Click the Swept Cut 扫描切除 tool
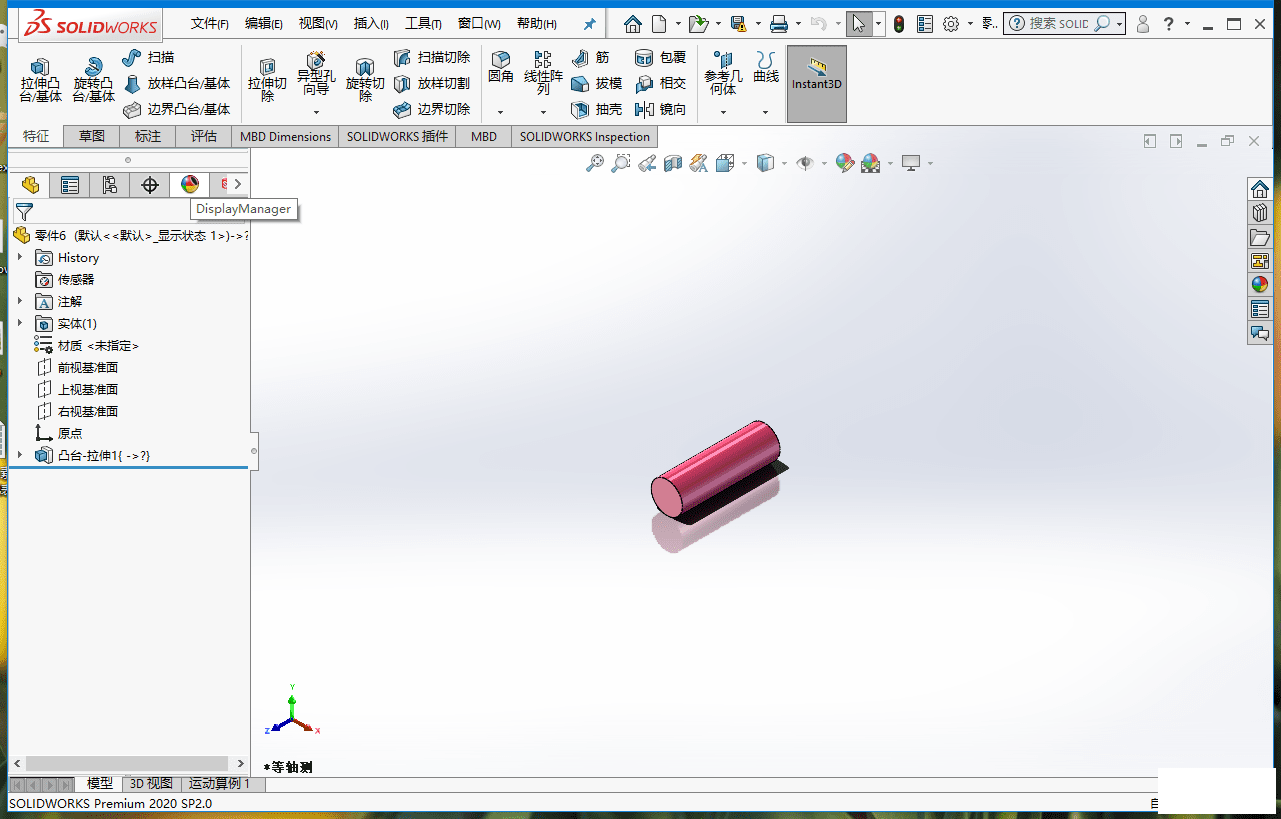 pyautogui.click(x=432, y=57)
